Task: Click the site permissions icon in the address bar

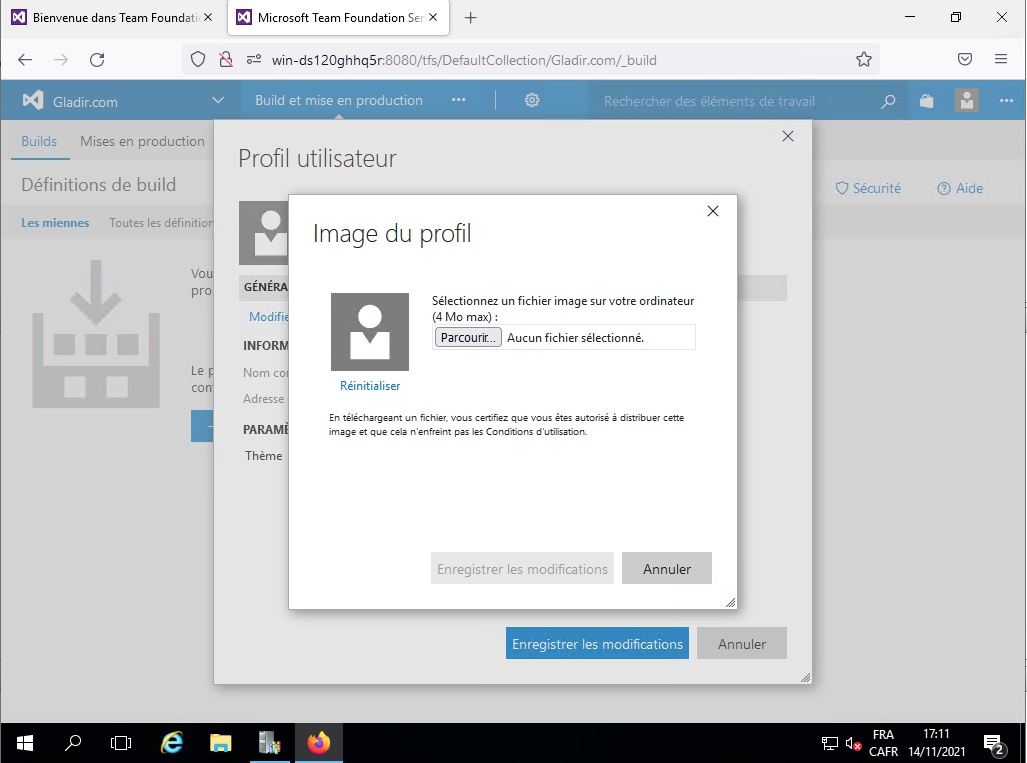Action: click(254, 60)
